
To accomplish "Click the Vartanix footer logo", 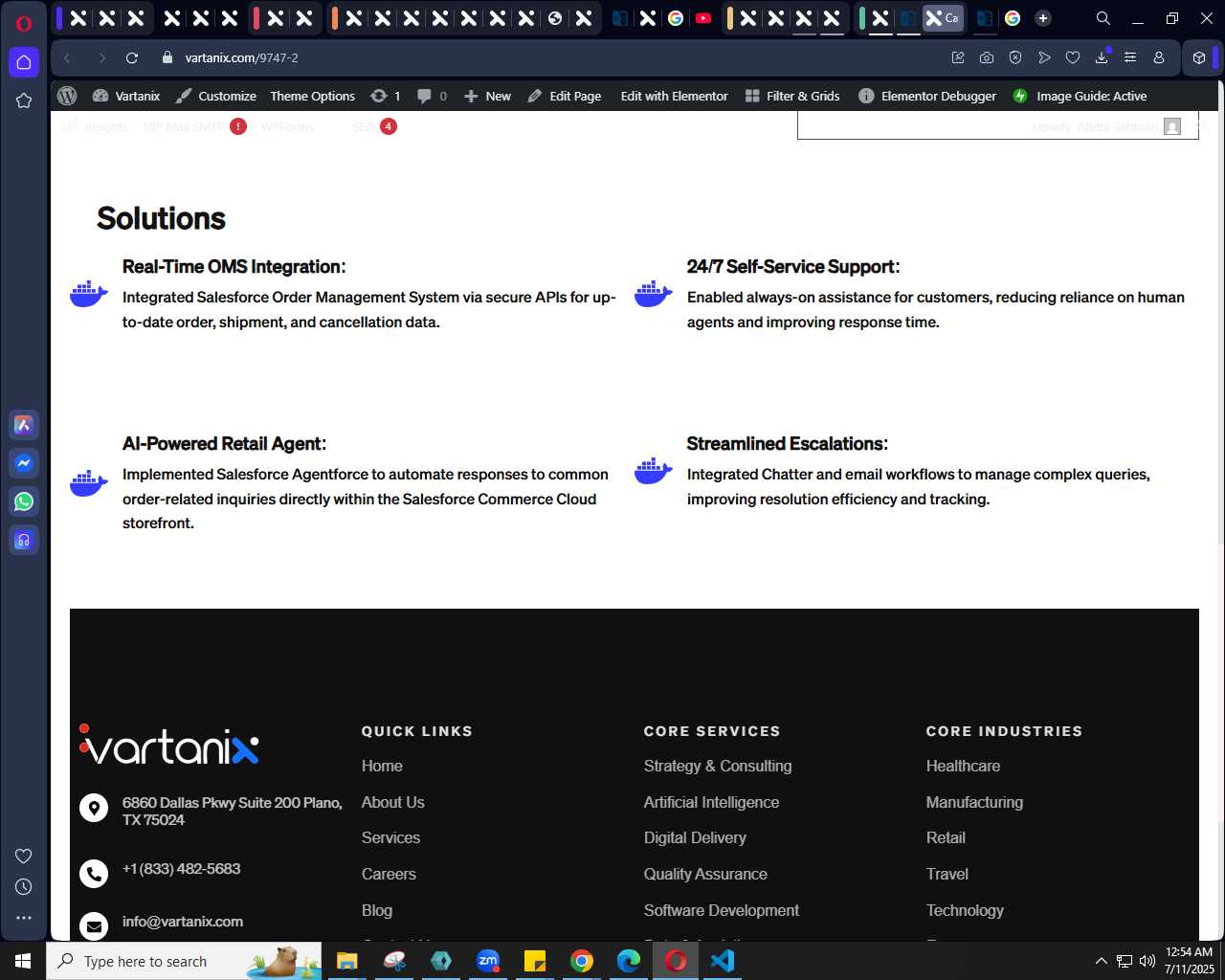I will [x=169, y=745].
